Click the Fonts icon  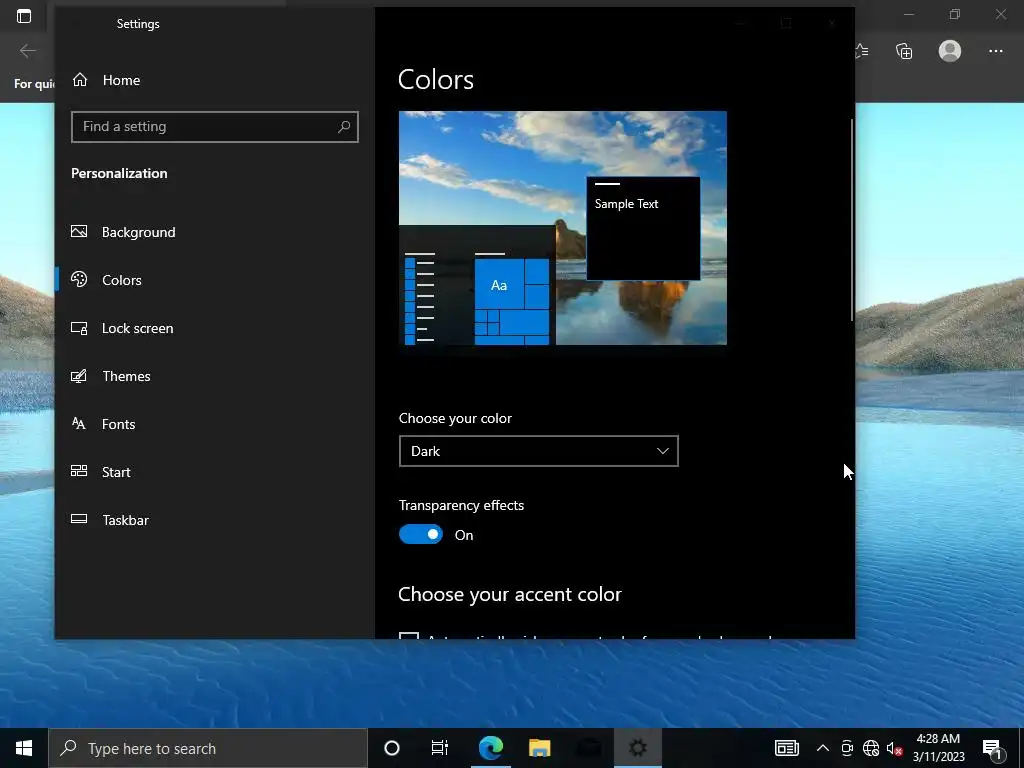click(79, 423)
